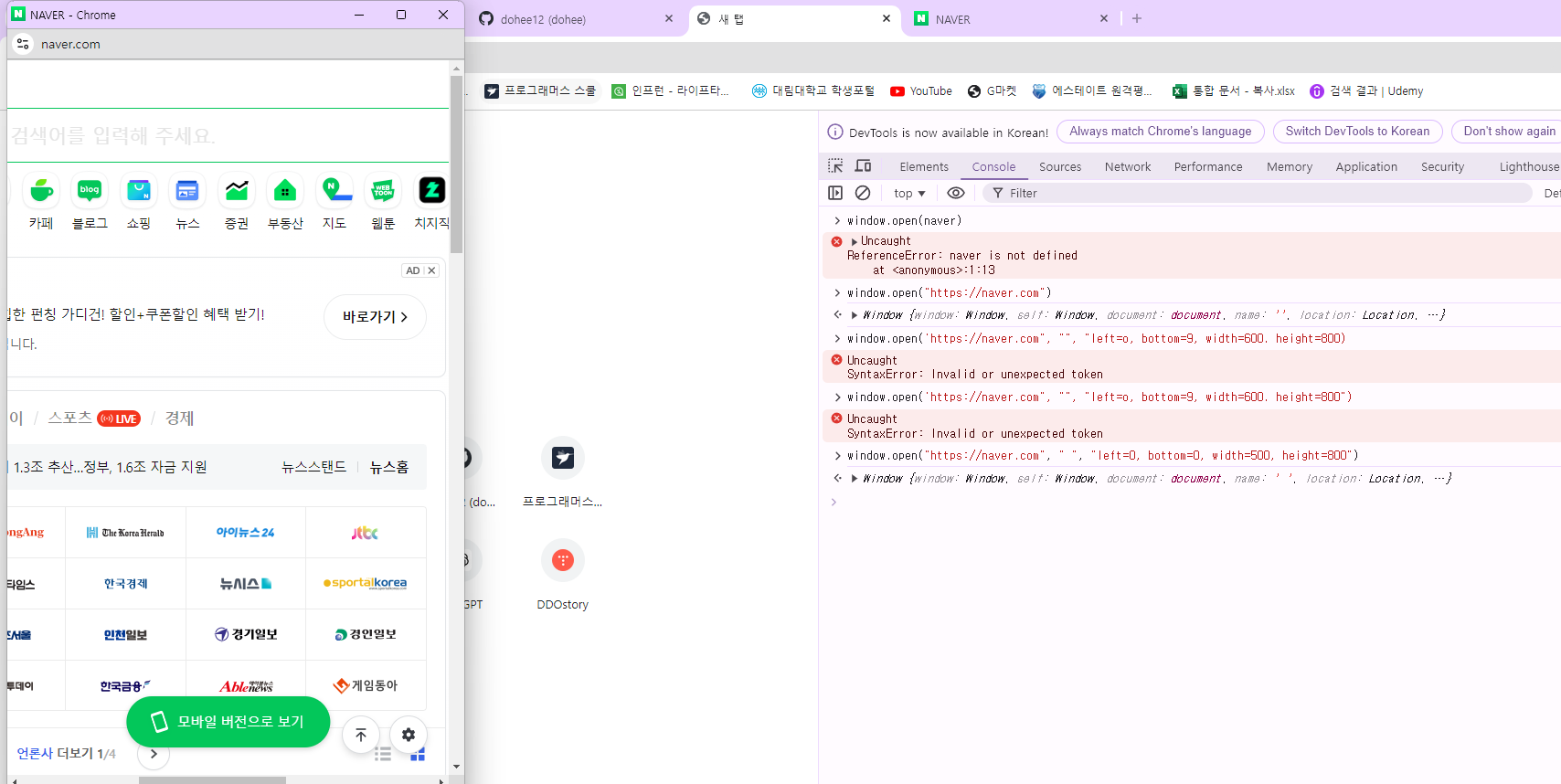Click the 바로가기 button in the ad

375,317
